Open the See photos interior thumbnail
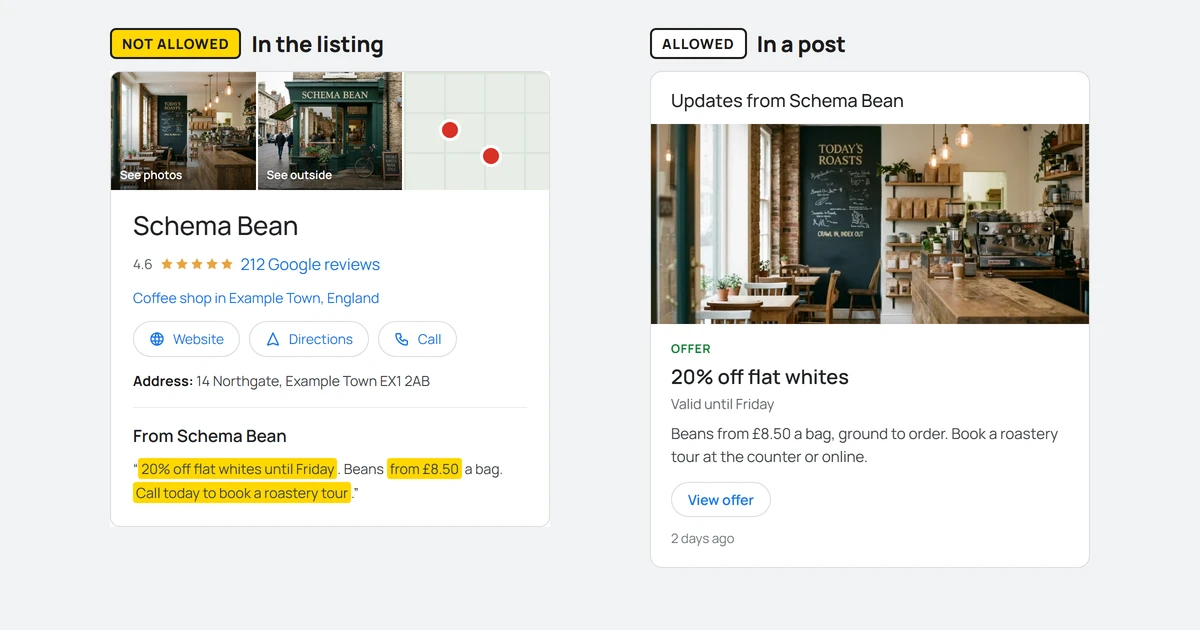1200x630 pixels. tap(183, 130)
